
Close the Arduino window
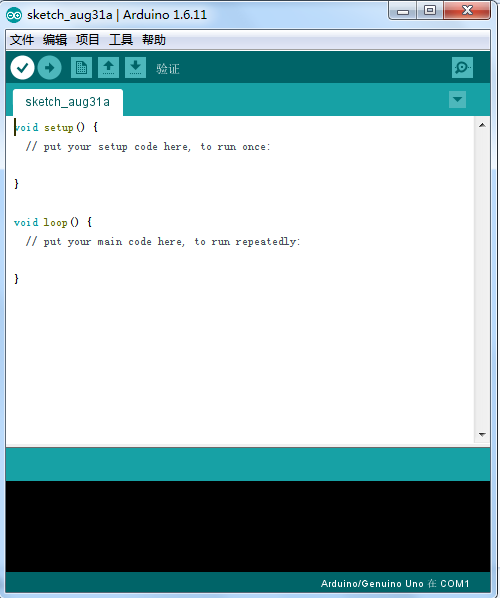coord(467,11)
